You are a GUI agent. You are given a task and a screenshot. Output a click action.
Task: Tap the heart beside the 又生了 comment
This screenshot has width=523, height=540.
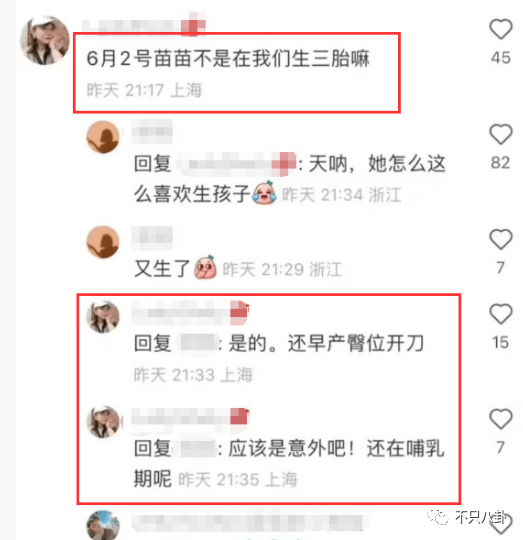[x=501, y=239]
